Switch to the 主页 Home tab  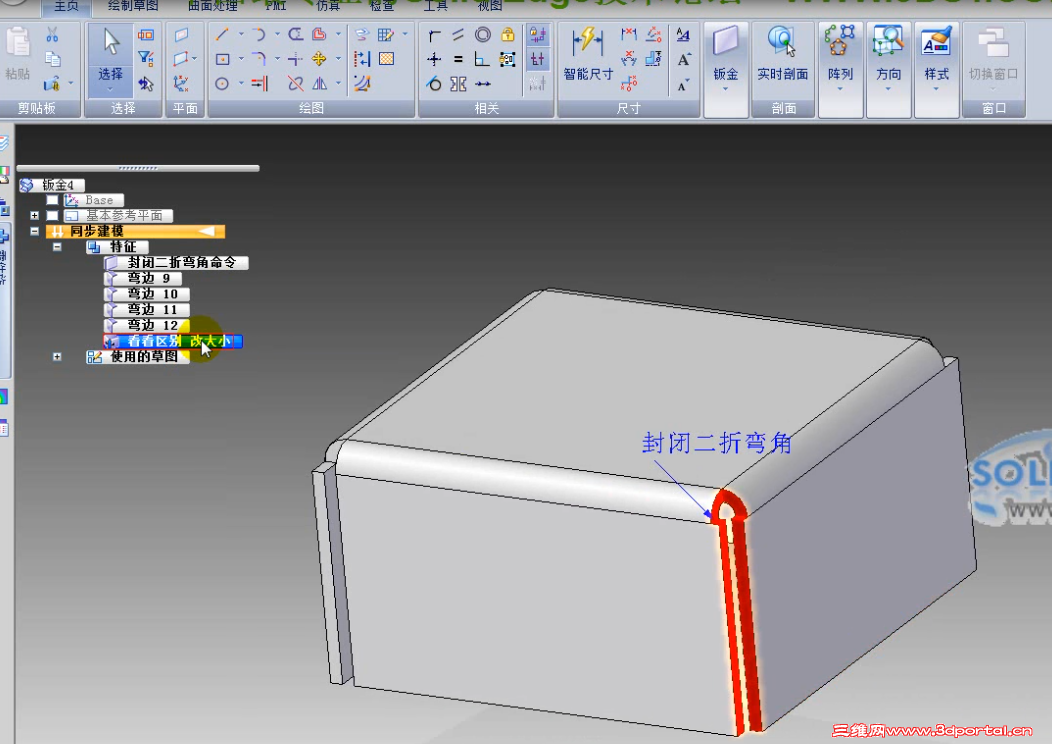[66, 7]
